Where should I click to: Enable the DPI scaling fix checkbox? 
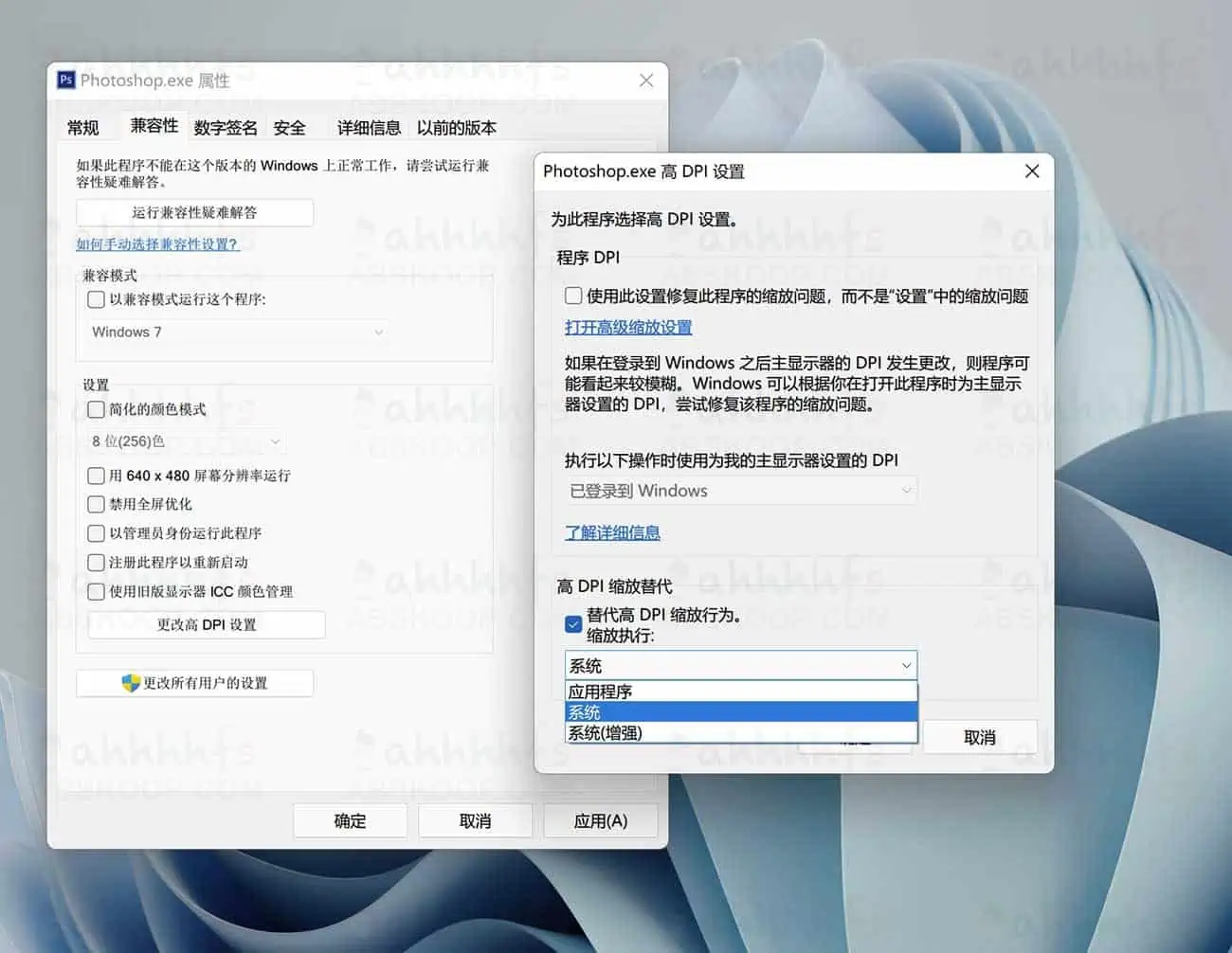click(x=573, y=296)
